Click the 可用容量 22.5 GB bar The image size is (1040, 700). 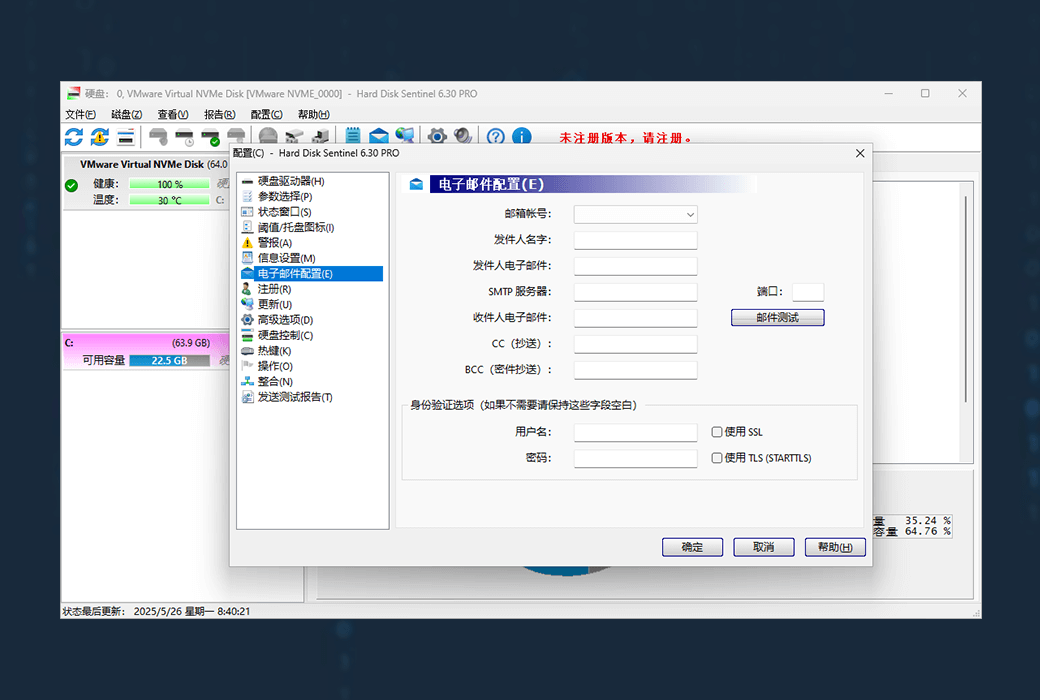(170, 360)
